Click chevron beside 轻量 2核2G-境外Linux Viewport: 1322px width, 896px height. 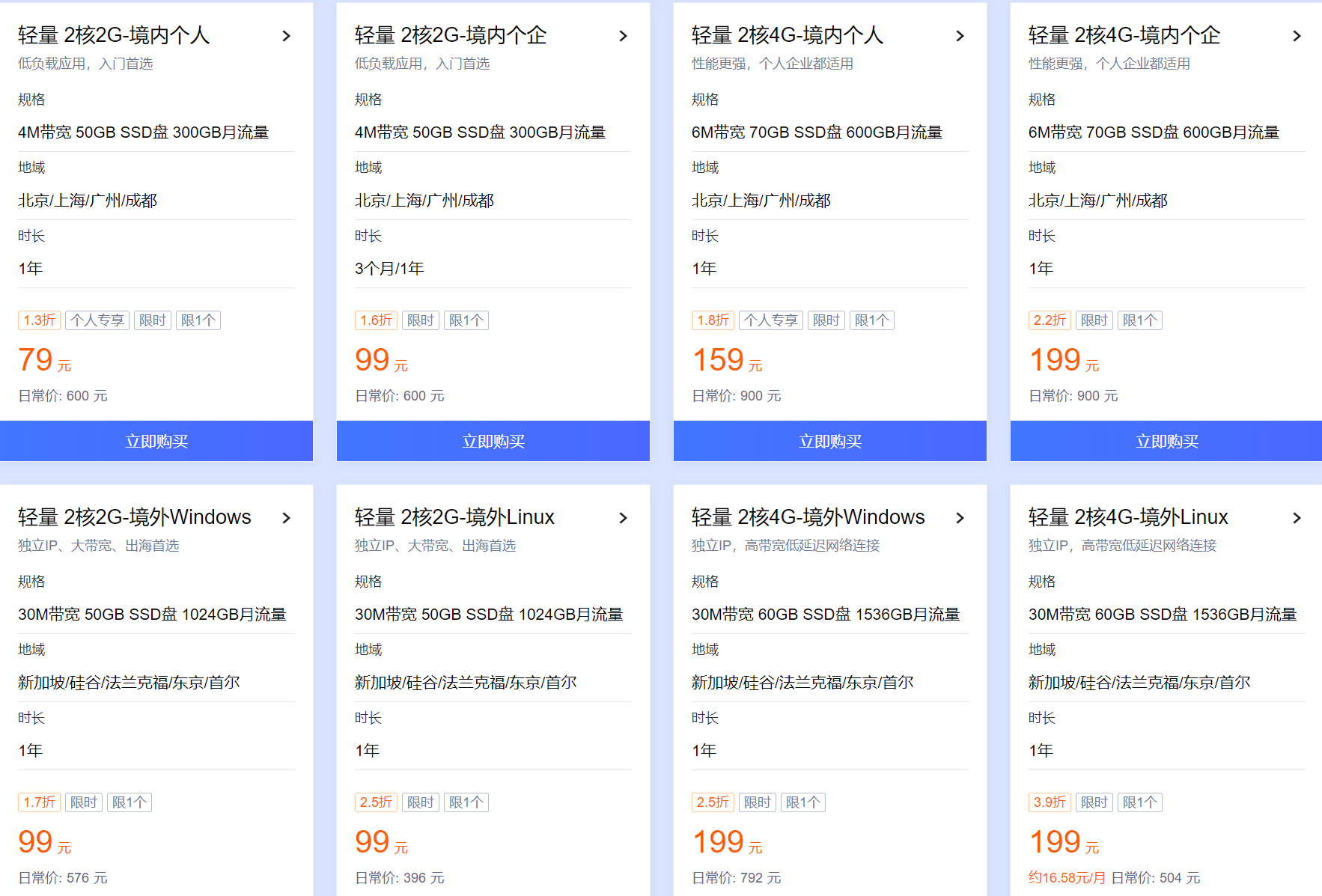(x=623, y=518)
